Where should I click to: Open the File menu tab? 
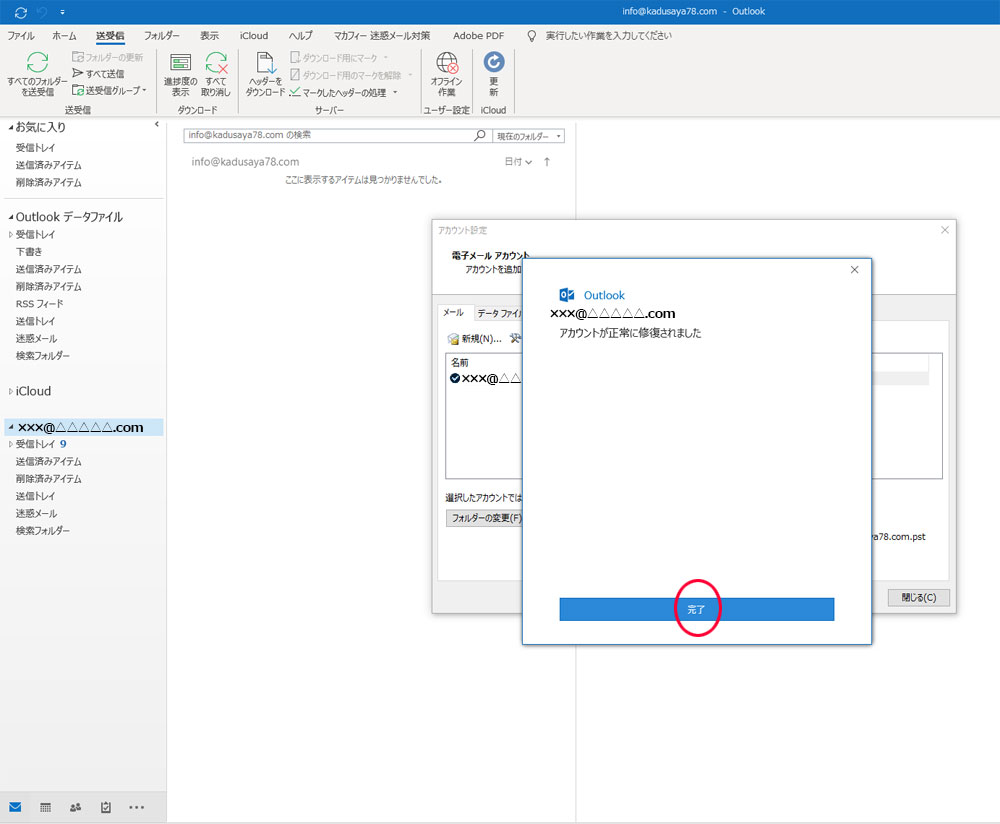(21, 36)
